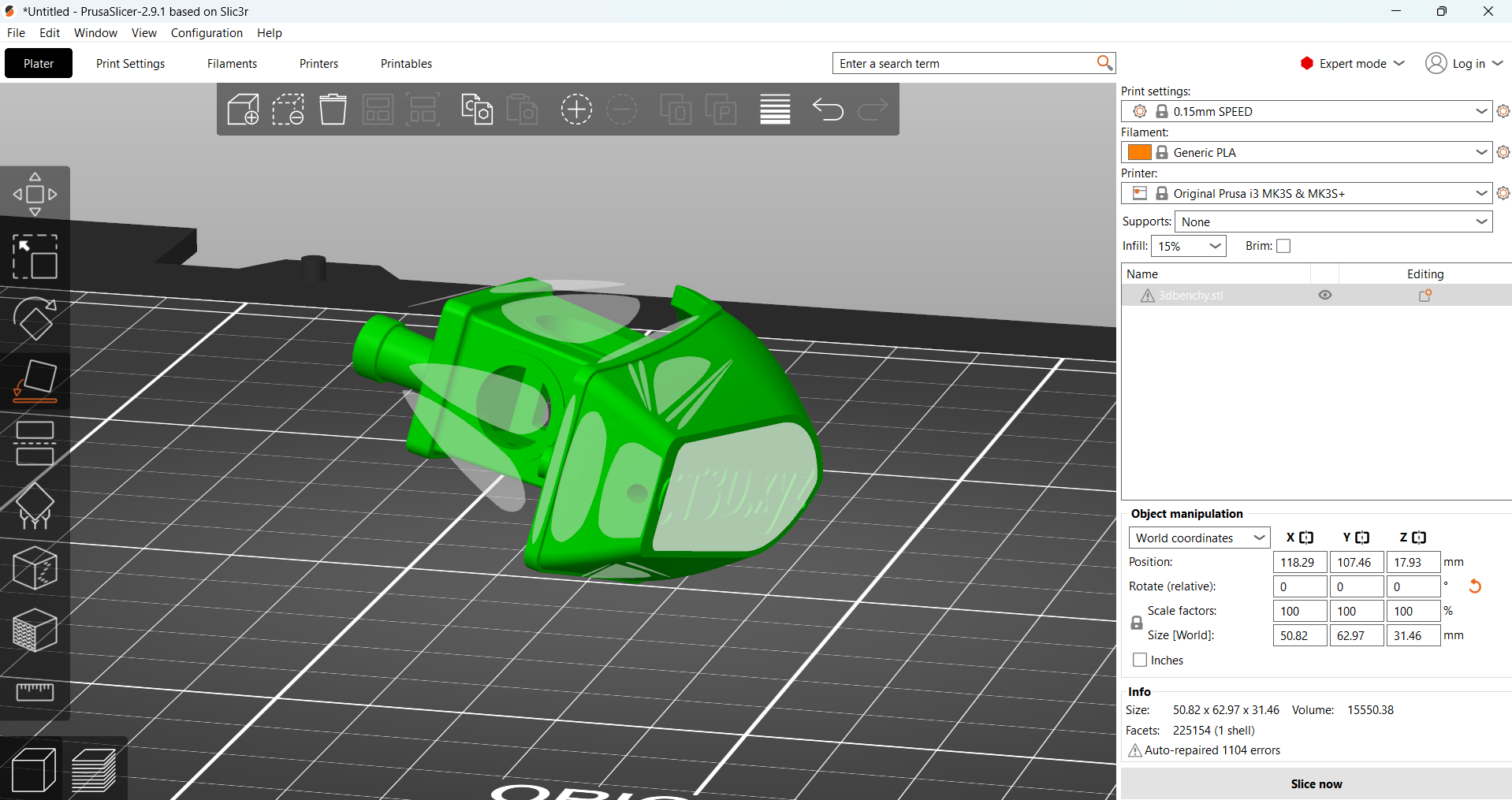Open the Infill percentage dropdown
This screenshot has height=800, width=1512.
point(1189,246)
